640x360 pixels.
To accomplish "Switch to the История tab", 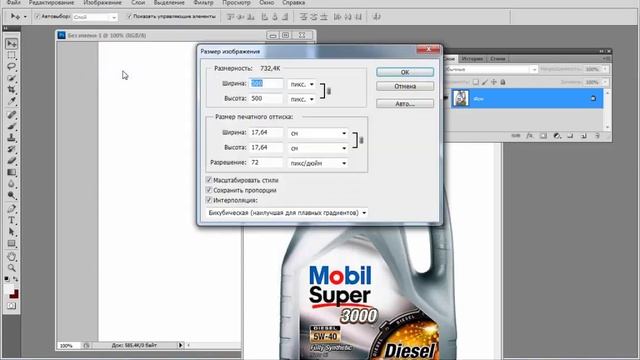I will [472, 59].
